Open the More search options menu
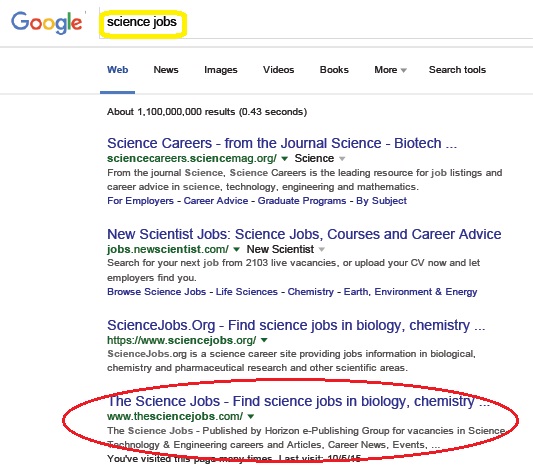 390,70
